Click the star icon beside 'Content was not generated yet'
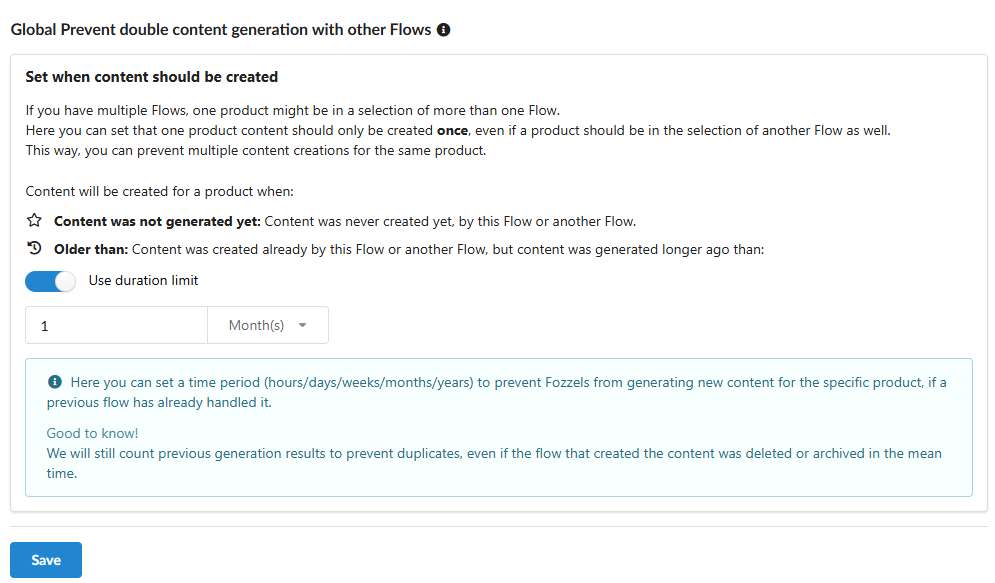 33,220
